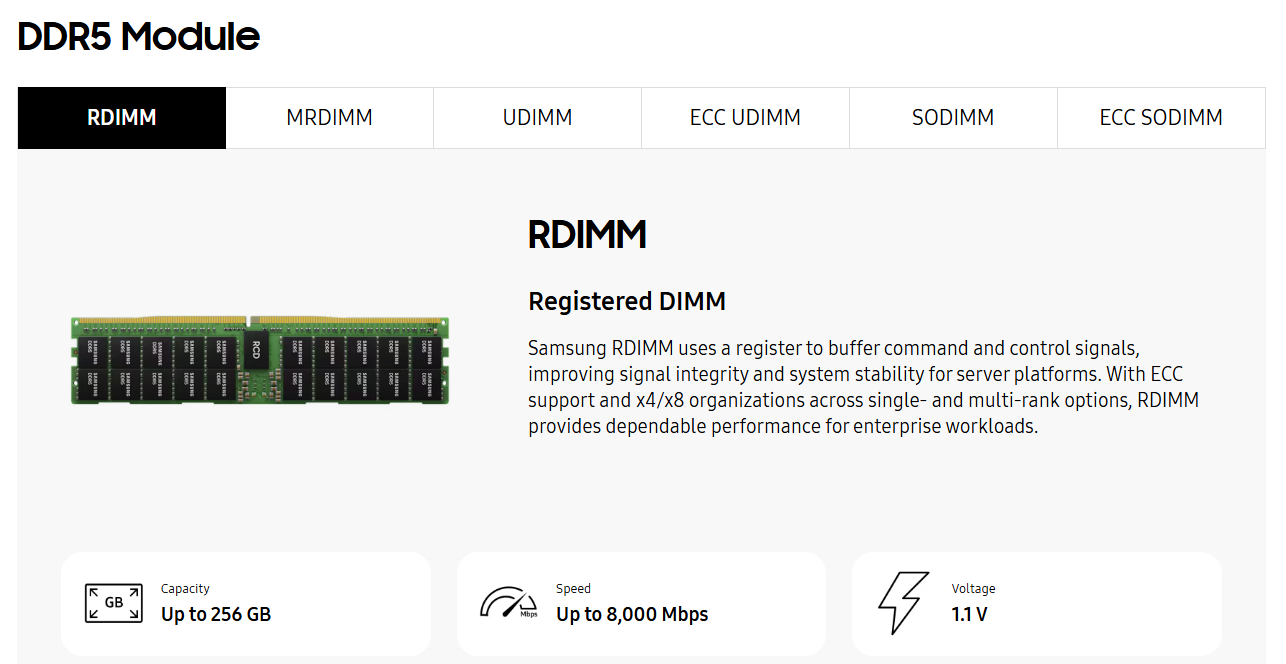This screenshot has height=664, width=1286.
Task: Click the Speed label text
Action: click(x=573, y=589)
